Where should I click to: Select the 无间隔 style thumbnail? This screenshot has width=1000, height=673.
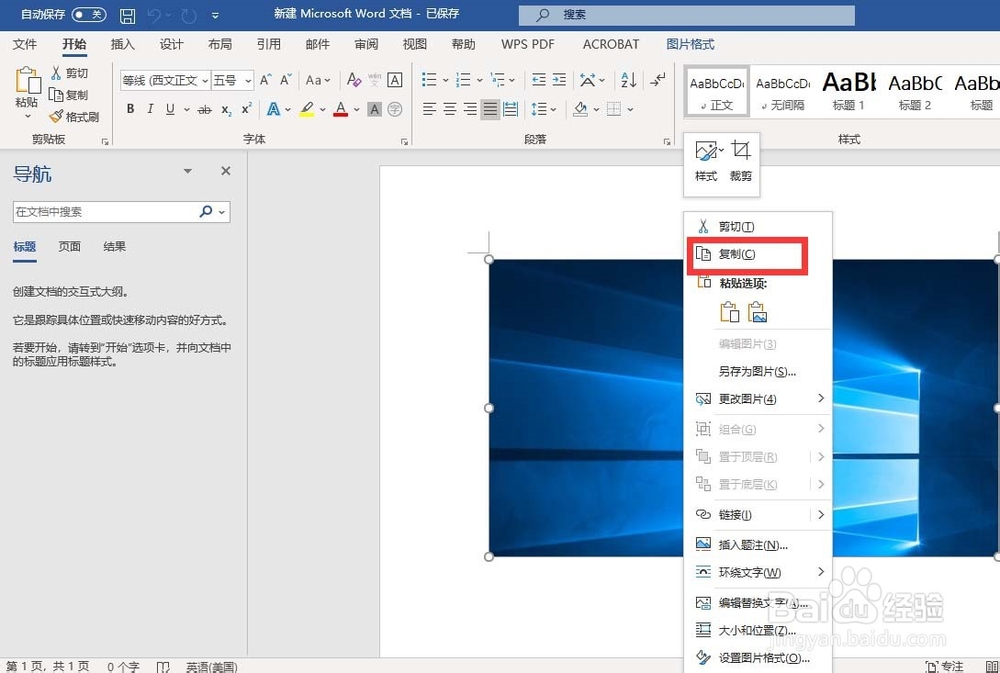coord(783,91)
